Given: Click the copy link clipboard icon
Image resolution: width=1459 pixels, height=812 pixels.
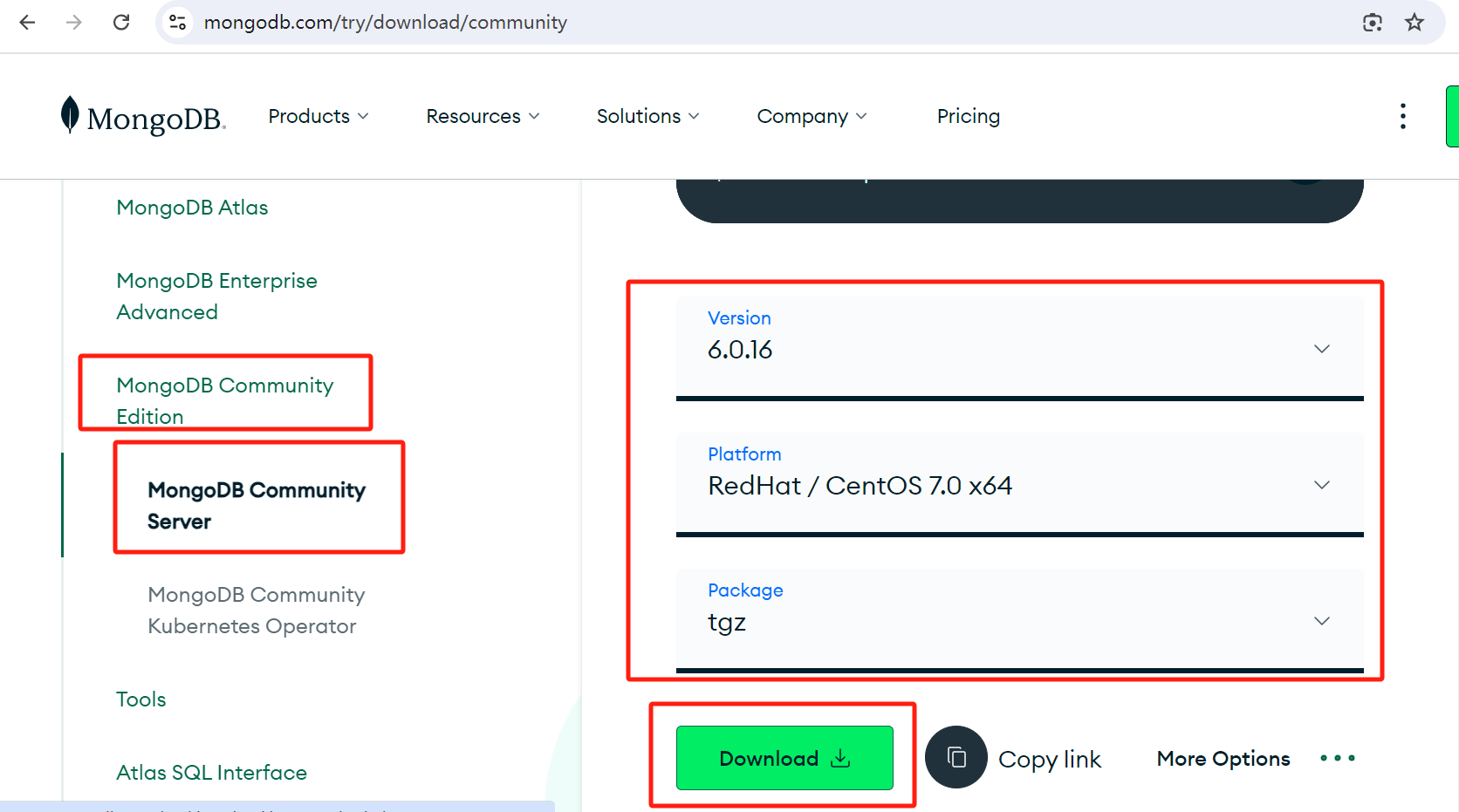Looking at the screenshot, I should coord(956,757).
